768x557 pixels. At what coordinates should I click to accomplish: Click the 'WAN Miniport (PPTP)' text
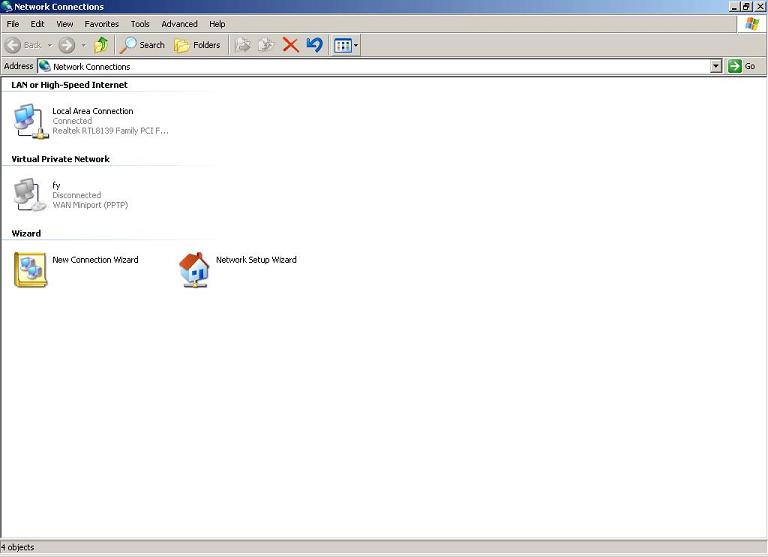(x=90, y=205)
